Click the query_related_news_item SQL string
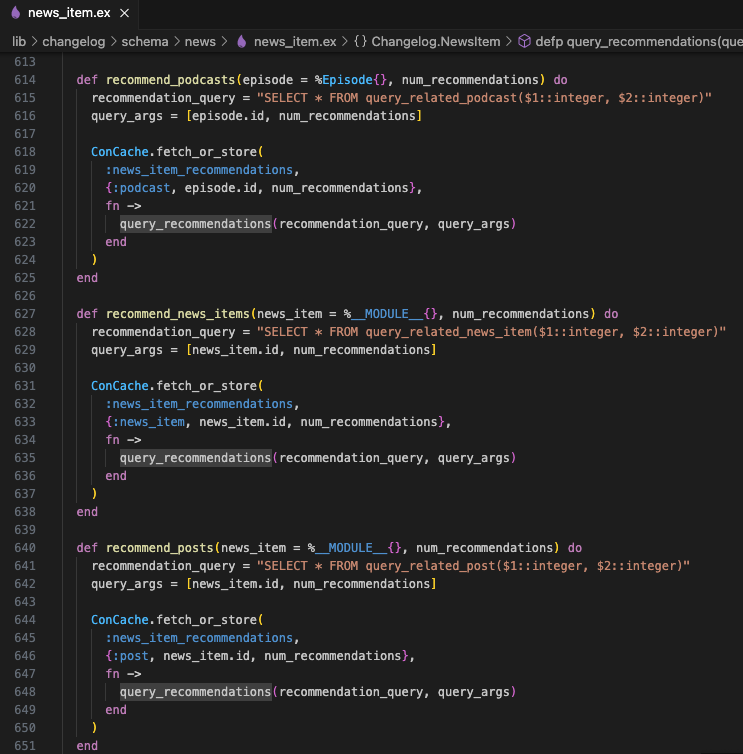Screen dimensions: 743x754 [491, 332]
